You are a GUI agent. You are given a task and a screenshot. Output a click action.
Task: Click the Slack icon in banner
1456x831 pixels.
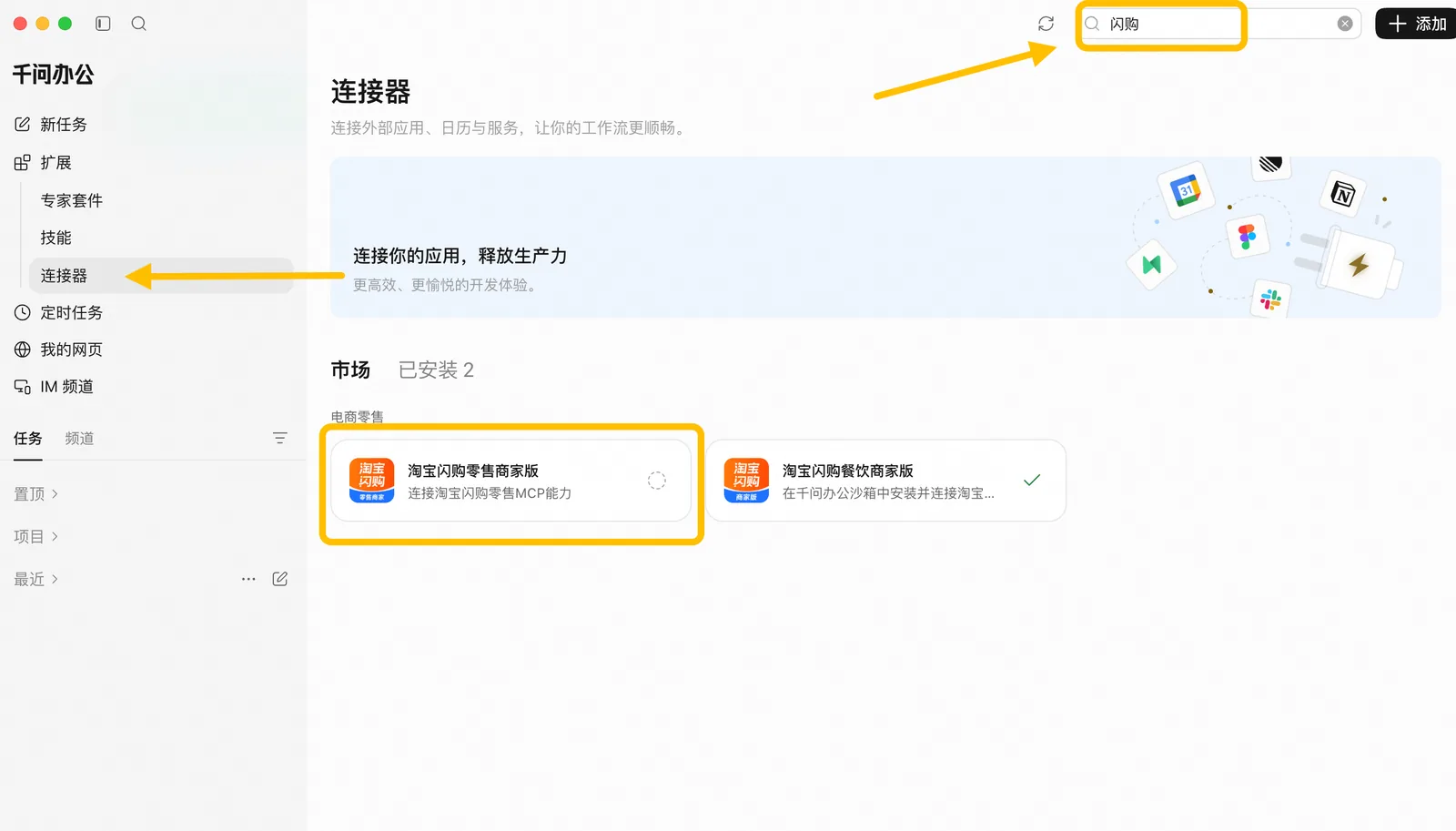pyautogui.click(x=1271, y=299)
